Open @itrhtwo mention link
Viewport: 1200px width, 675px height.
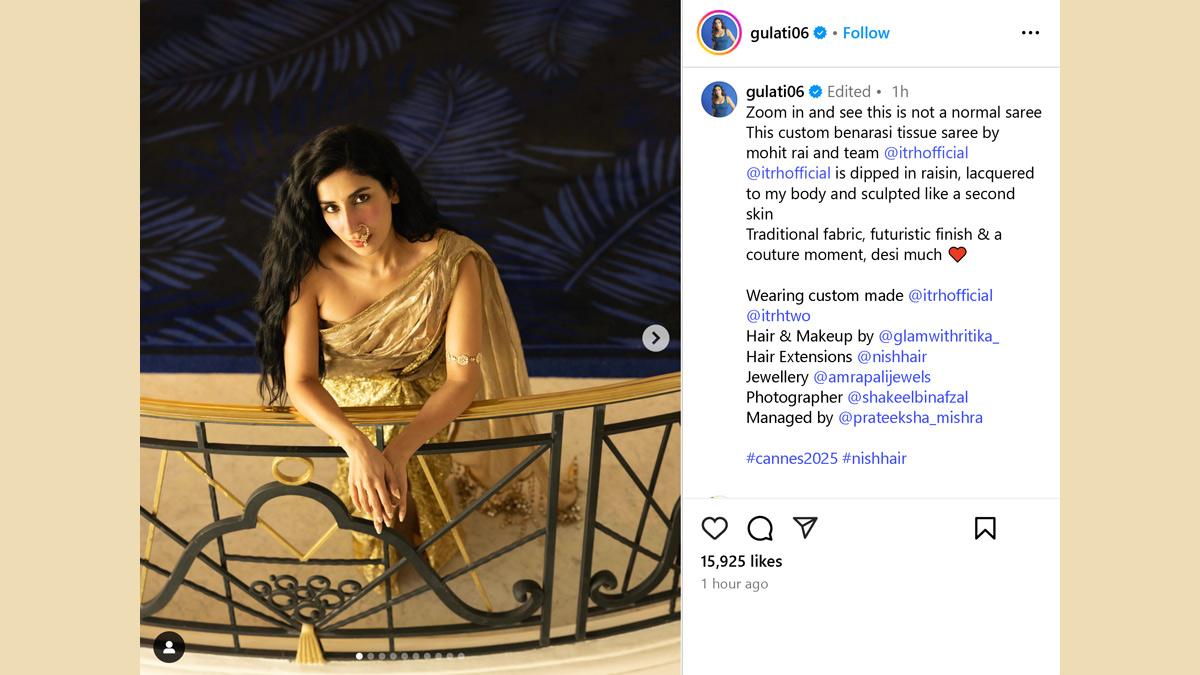778,316
